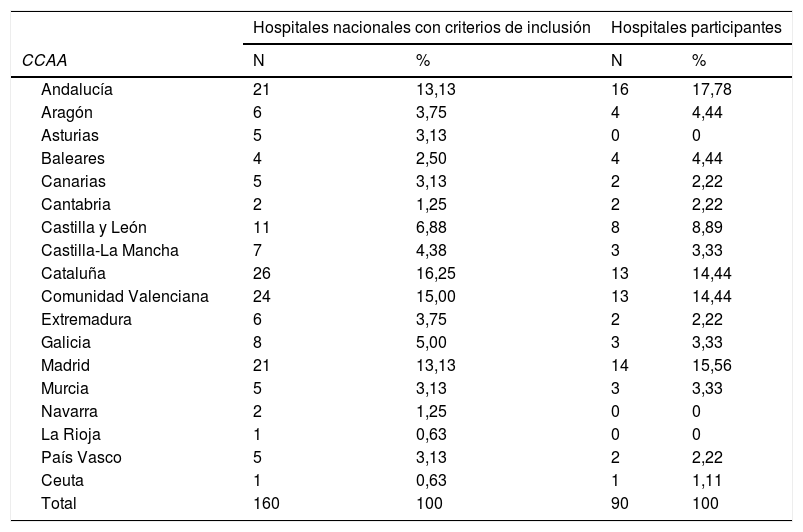This screenshot has width=803, height=532.
Task: Click the 15,56 percentage for Madrid
Action: pos(711,366)
